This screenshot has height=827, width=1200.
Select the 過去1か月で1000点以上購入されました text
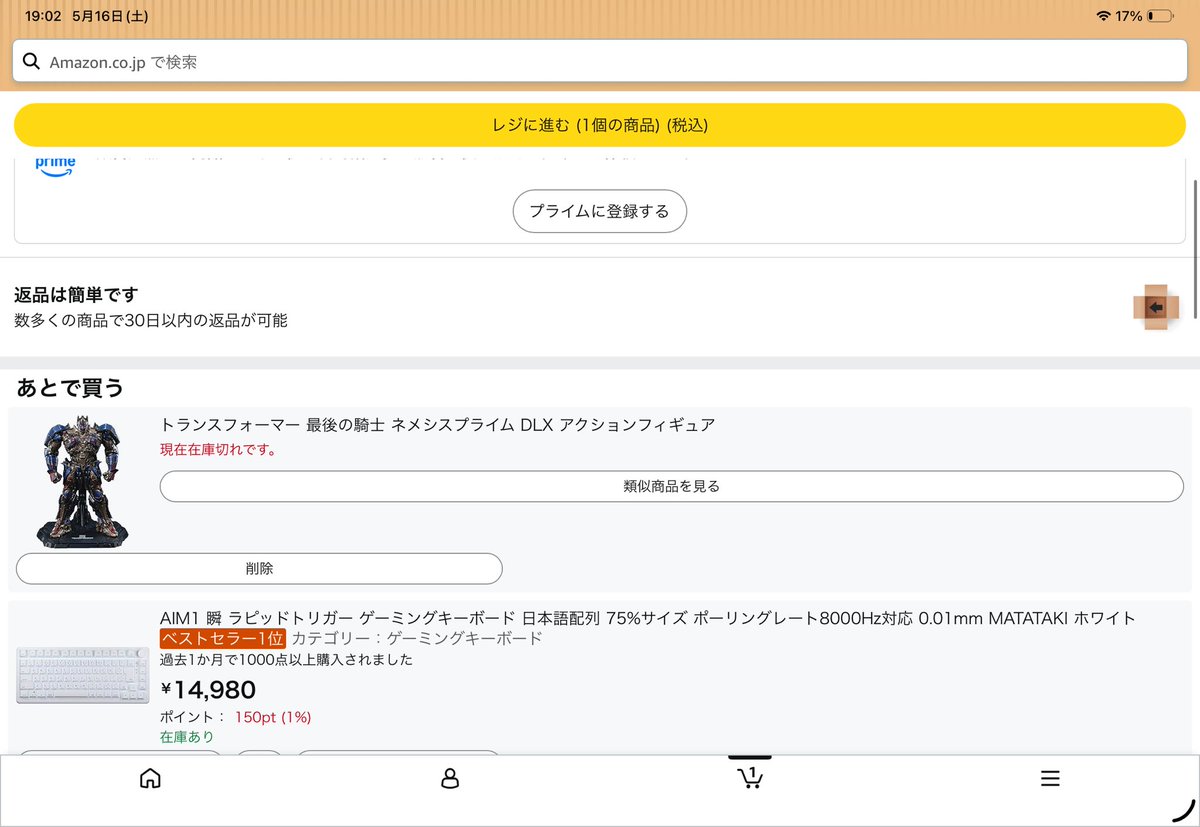[287, 660]
